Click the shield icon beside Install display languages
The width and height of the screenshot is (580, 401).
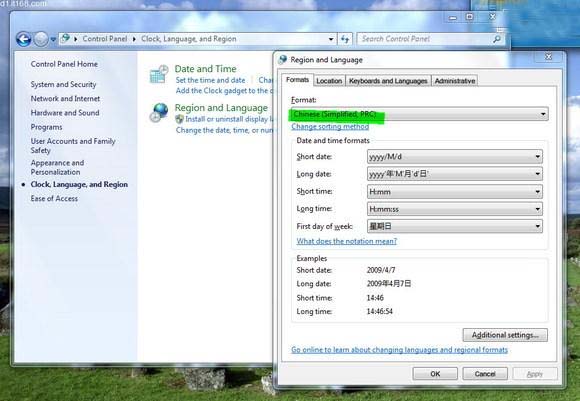click(179, 119)
